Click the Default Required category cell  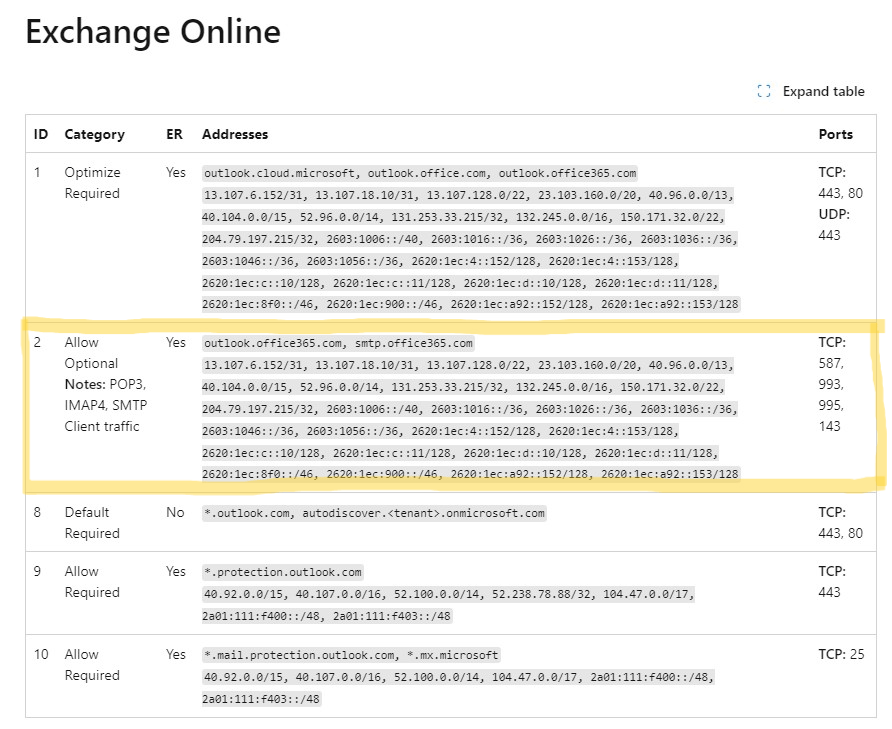(x=92, y=523)
